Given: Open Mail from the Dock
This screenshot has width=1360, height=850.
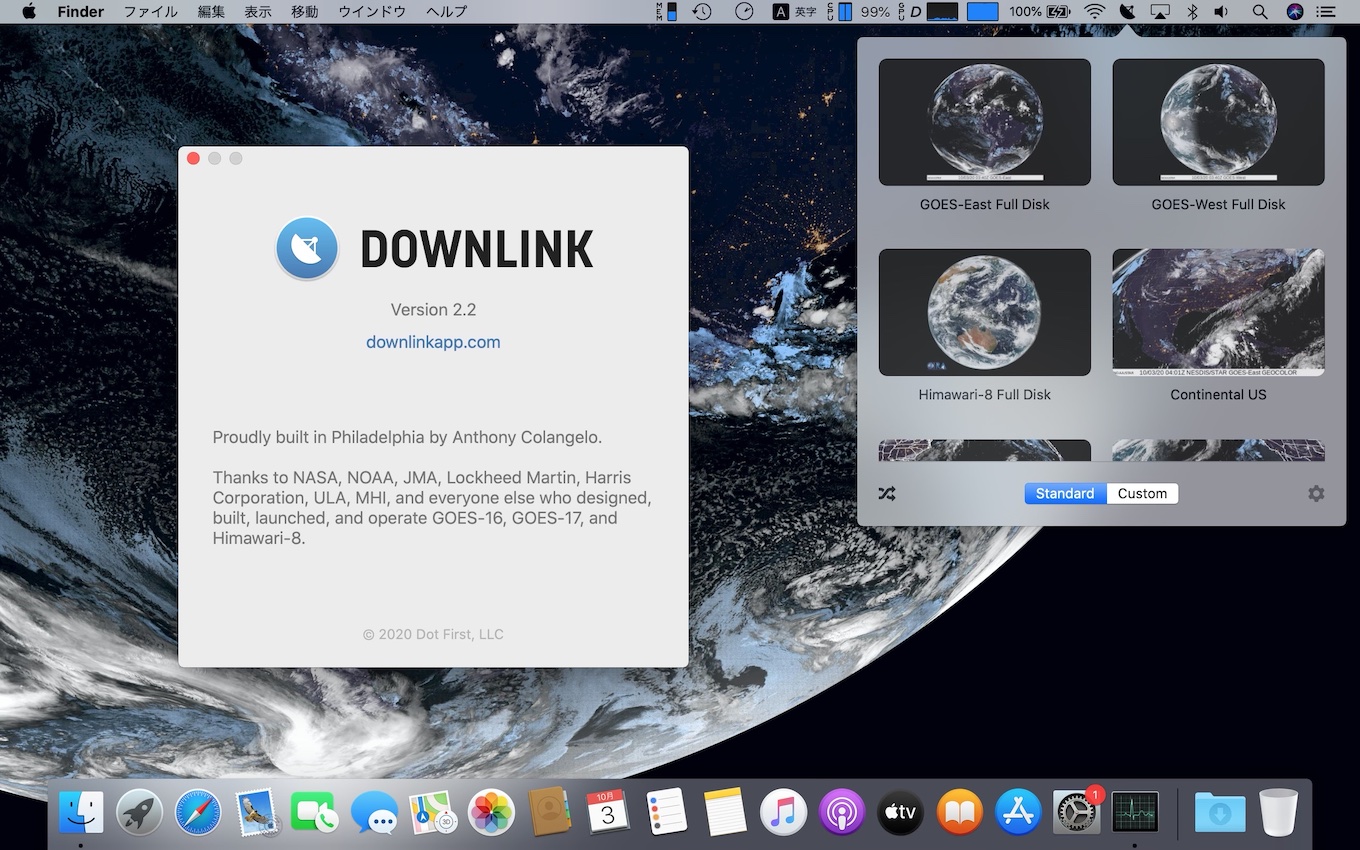Looking at the screenshot, I should click(257, 812).
